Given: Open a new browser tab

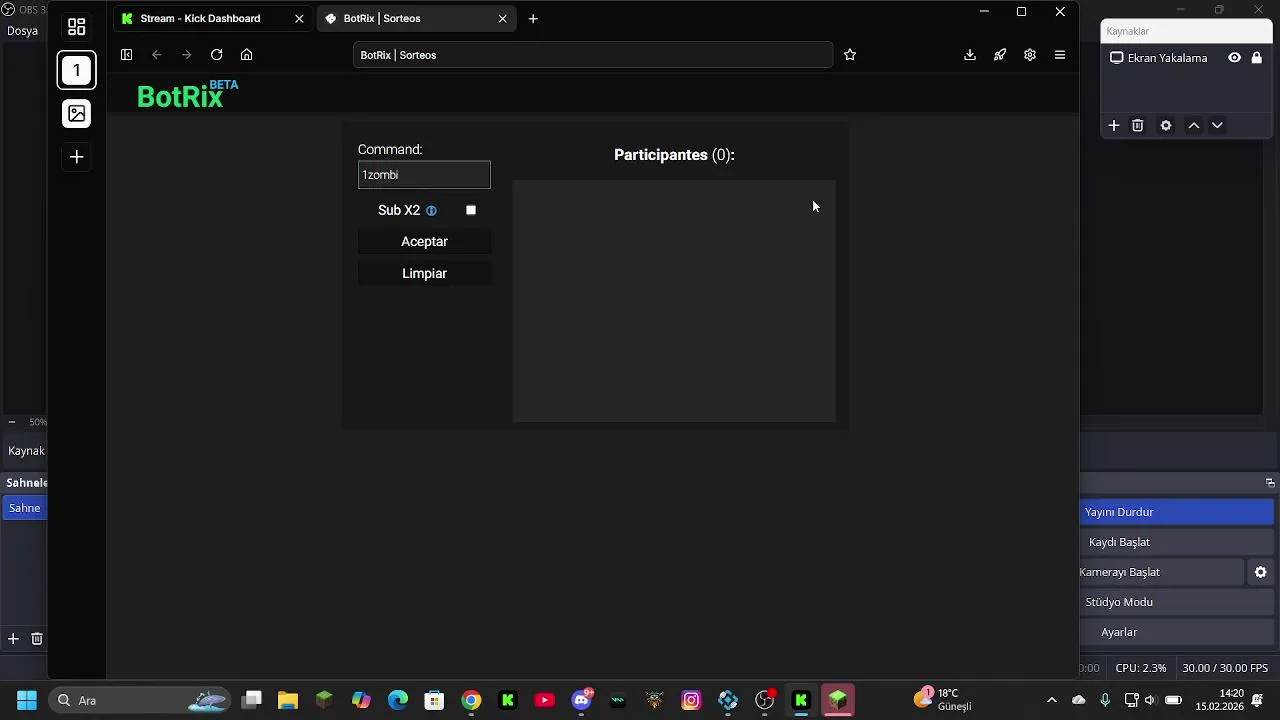Looking at the screenshot, I should tap(533, 18).
